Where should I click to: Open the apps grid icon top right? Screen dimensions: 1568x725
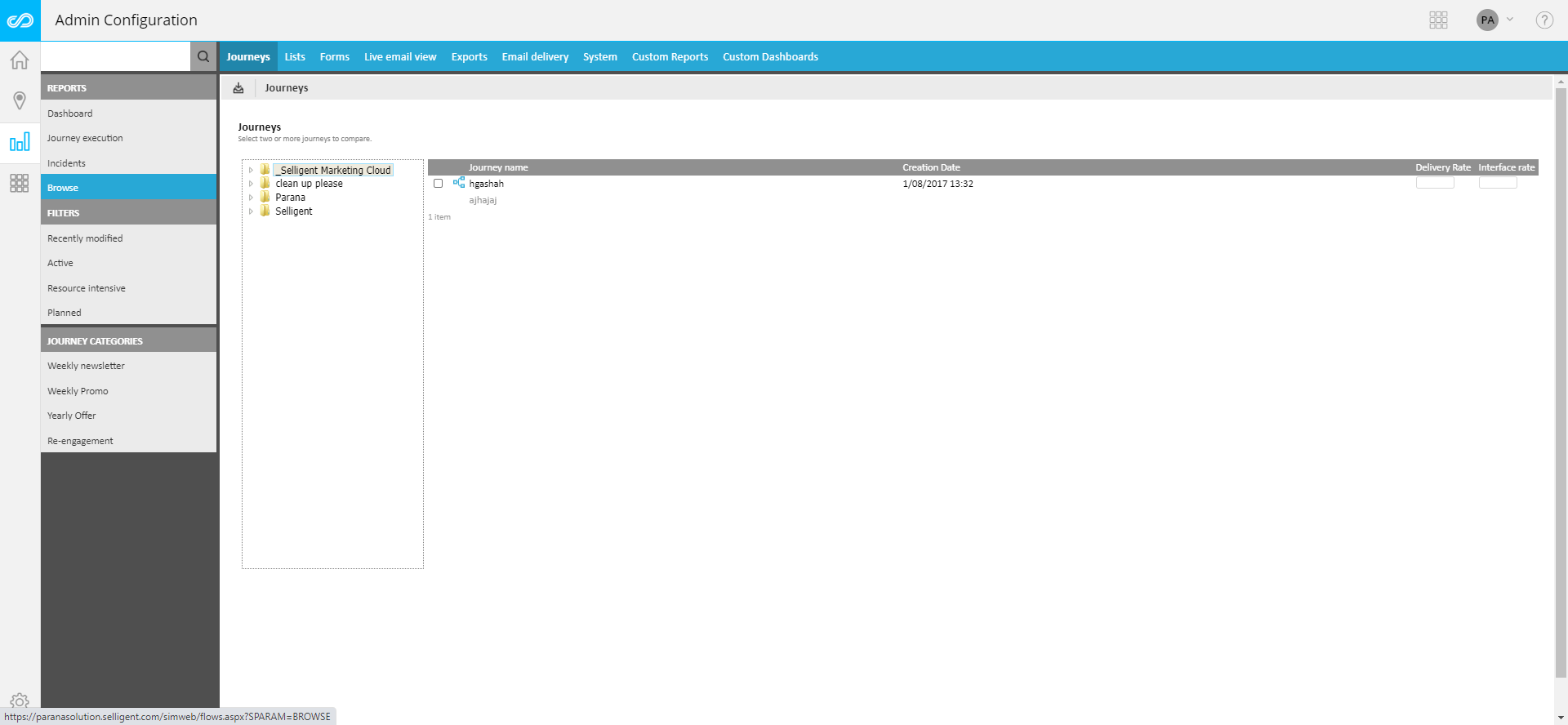(x=1438, y=20)
